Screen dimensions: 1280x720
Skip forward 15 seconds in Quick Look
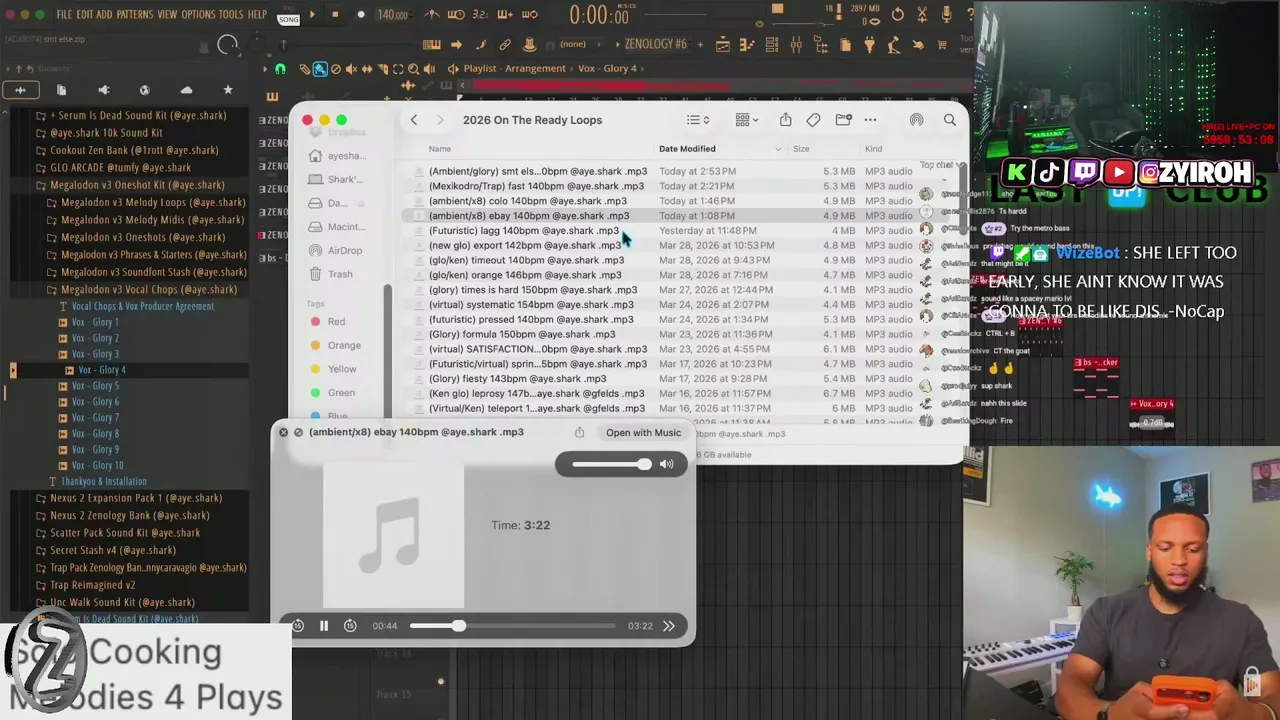(350, 626)
